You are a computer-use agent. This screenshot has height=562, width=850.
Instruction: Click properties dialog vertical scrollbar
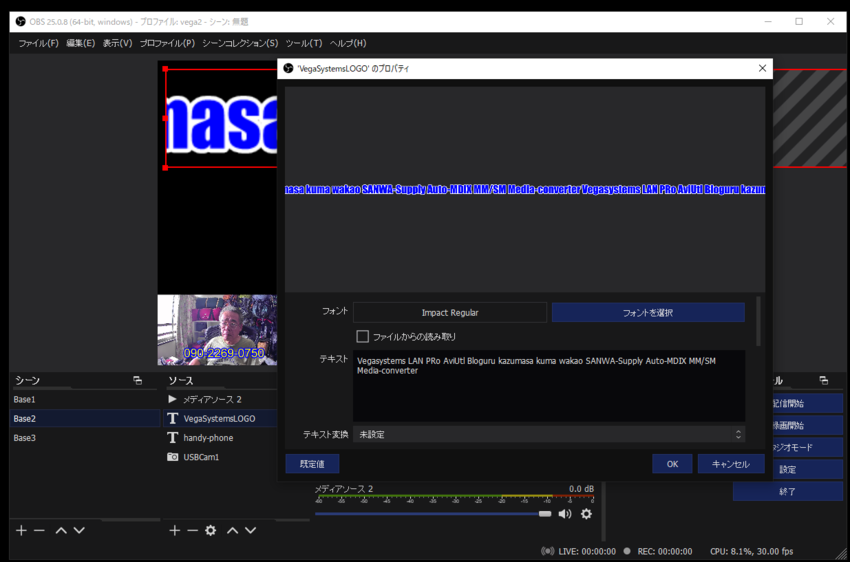(x=758, y=321)
